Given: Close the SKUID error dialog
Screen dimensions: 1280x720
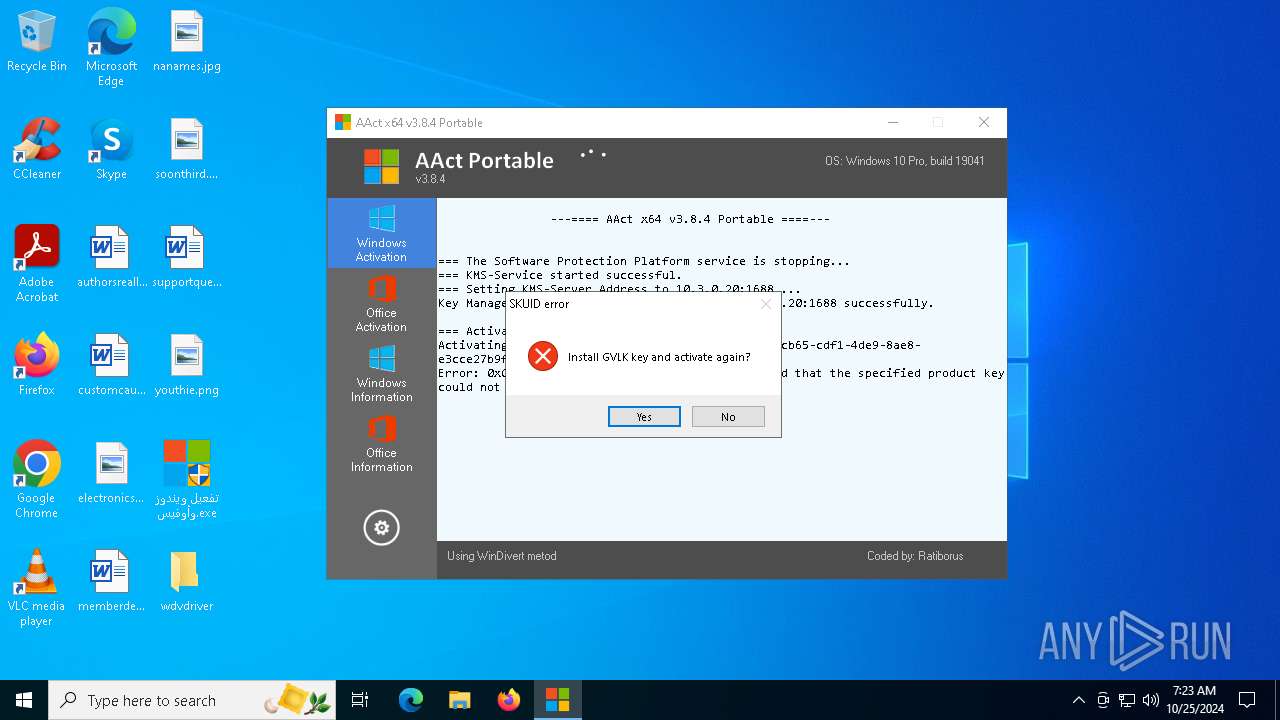Looking at the screenshot, I should 766,304.
